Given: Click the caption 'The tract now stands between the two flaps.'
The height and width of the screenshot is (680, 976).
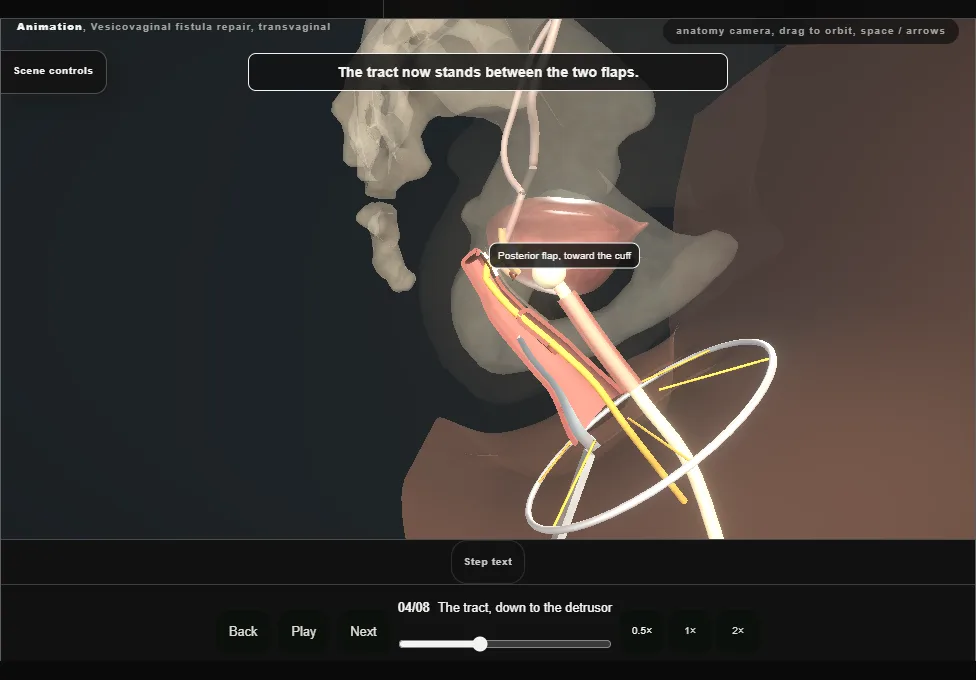Looking at the screenshot, I should (488, 72).
